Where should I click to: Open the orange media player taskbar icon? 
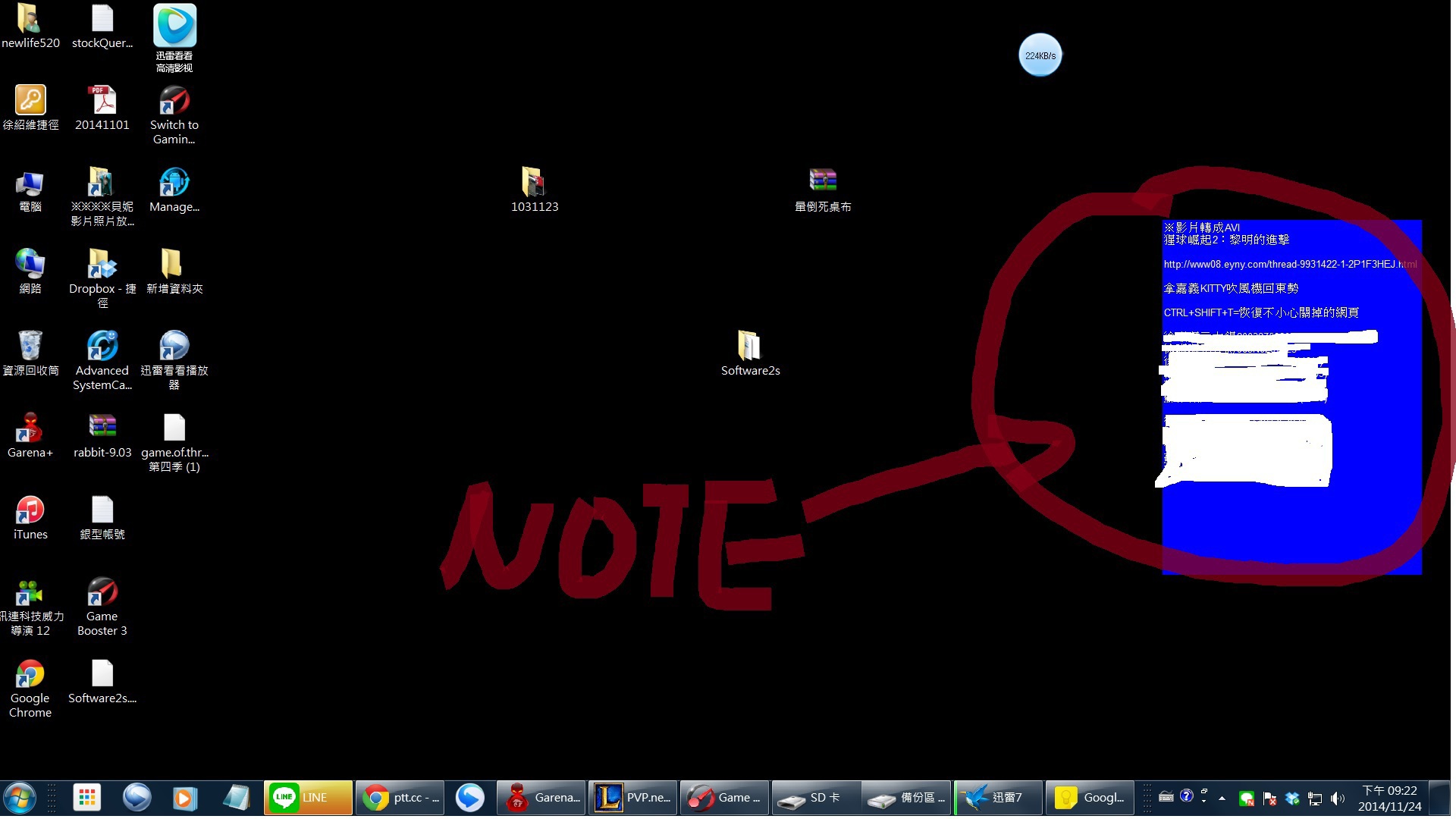(186, 798)
